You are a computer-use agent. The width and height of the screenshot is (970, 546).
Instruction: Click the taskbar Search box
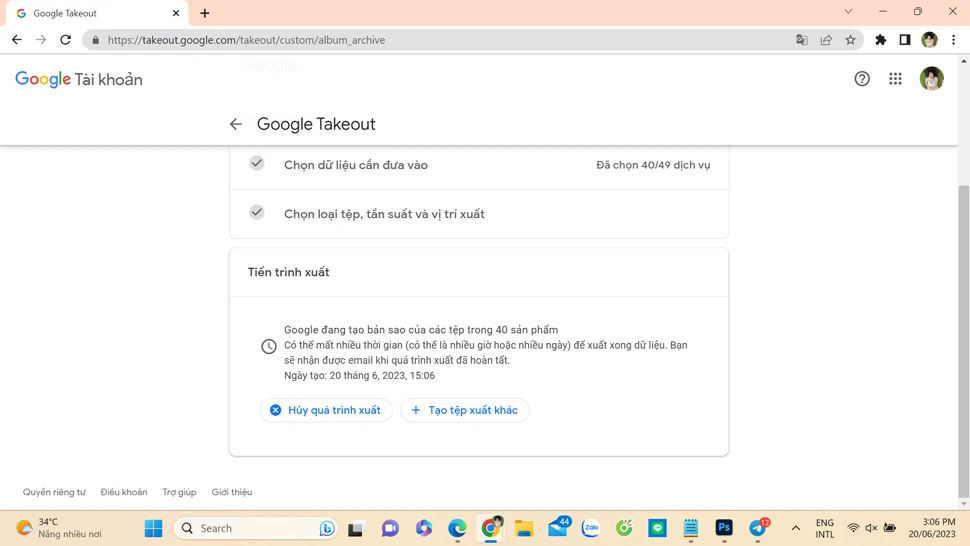coord(255,528)
